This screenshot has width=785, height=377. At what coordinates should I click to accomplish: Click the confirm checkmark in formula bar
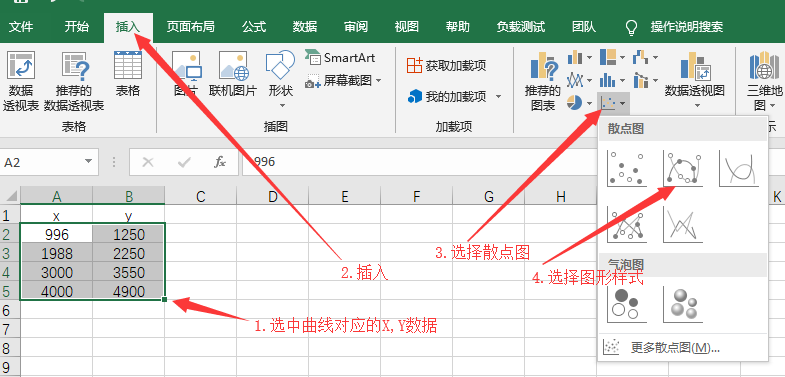[184, 162]
